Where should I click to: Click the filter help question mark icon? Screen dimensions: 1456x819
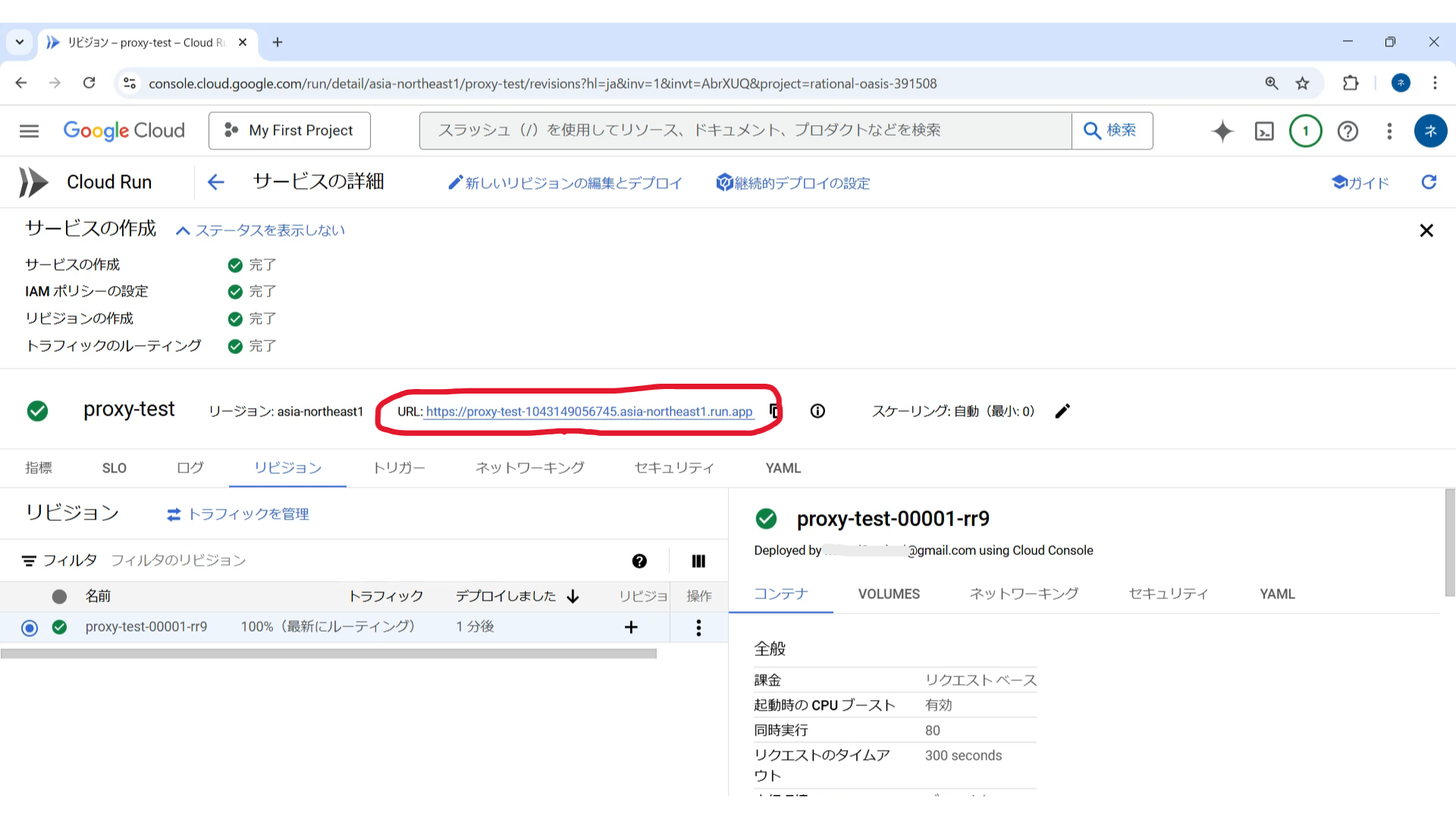639,561
